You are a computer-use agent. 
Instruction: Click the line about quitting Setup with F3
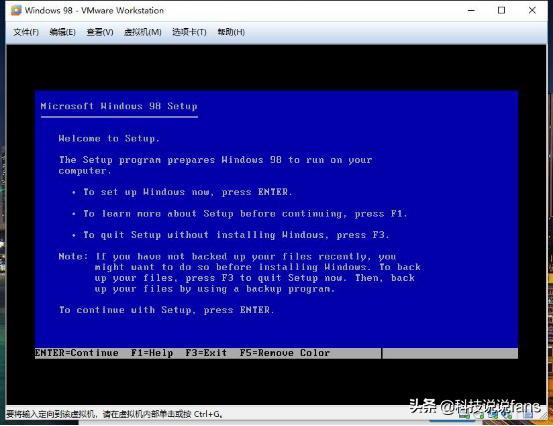[x=236, y=235]
